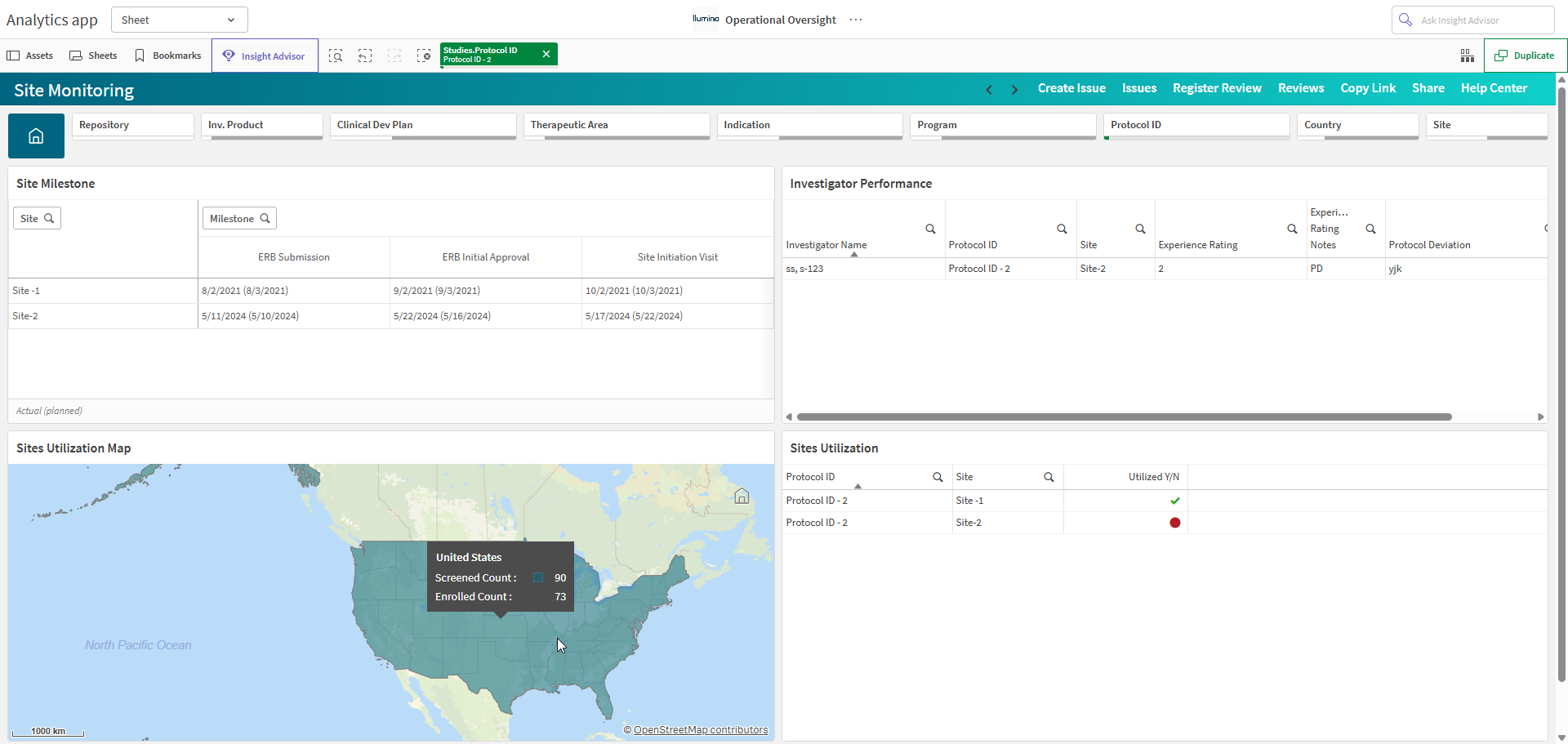
Task: Open the Assets panel
Action: tap(30, 56)
